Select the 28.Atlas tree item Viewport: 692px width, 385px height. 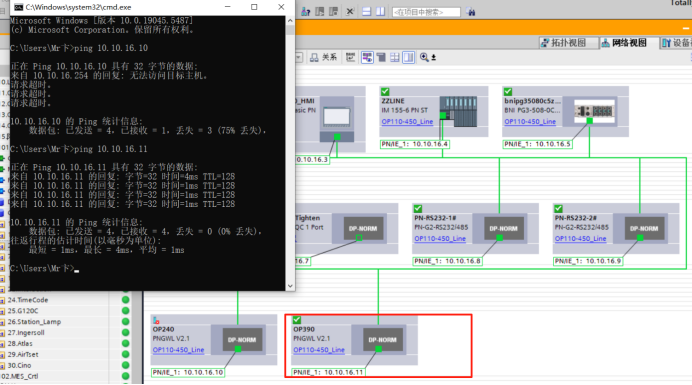pos(20,343)
